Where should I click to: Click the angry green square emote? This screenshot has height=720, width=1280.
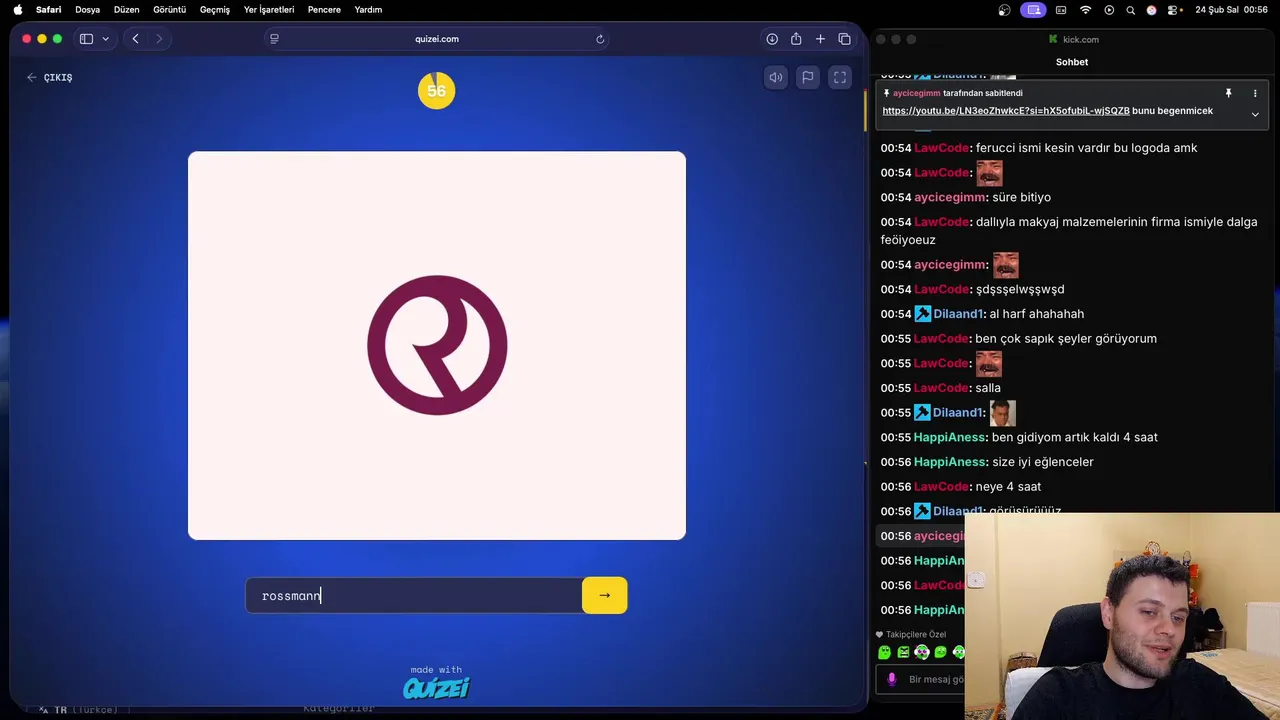[x=903, y=652]
